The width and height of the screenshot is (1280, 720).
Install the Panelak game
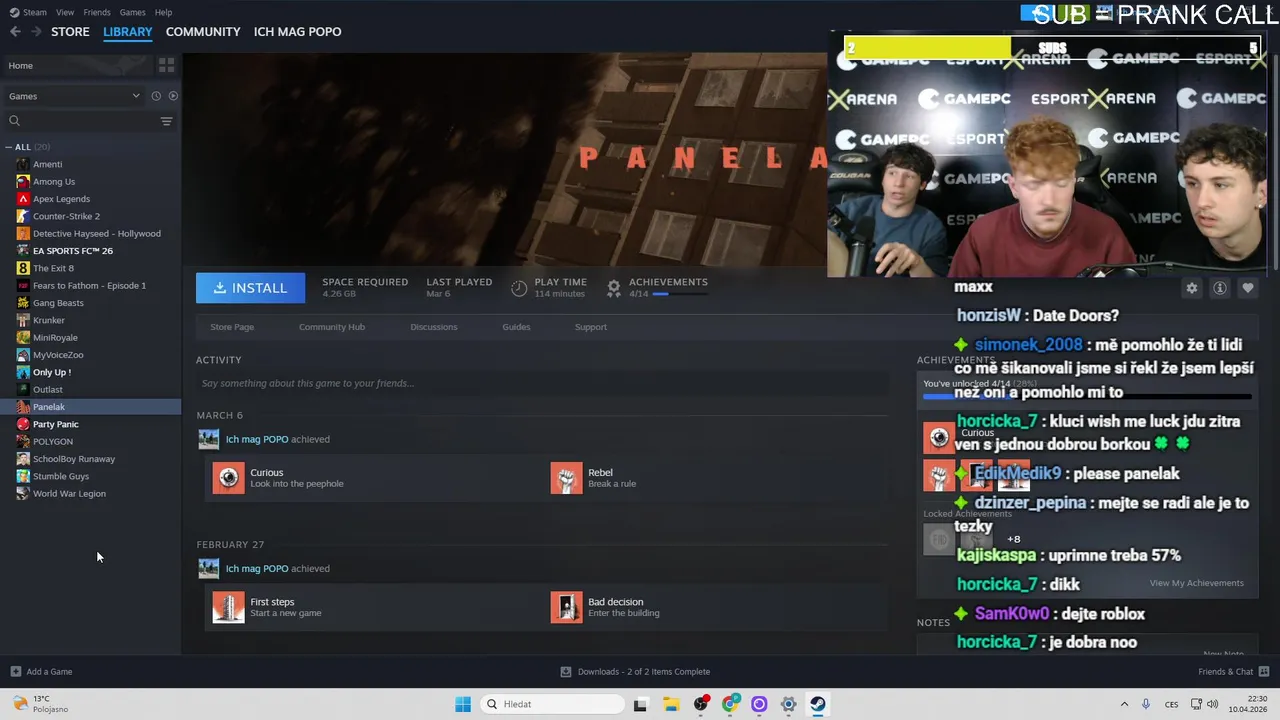(x=250, y=288)
